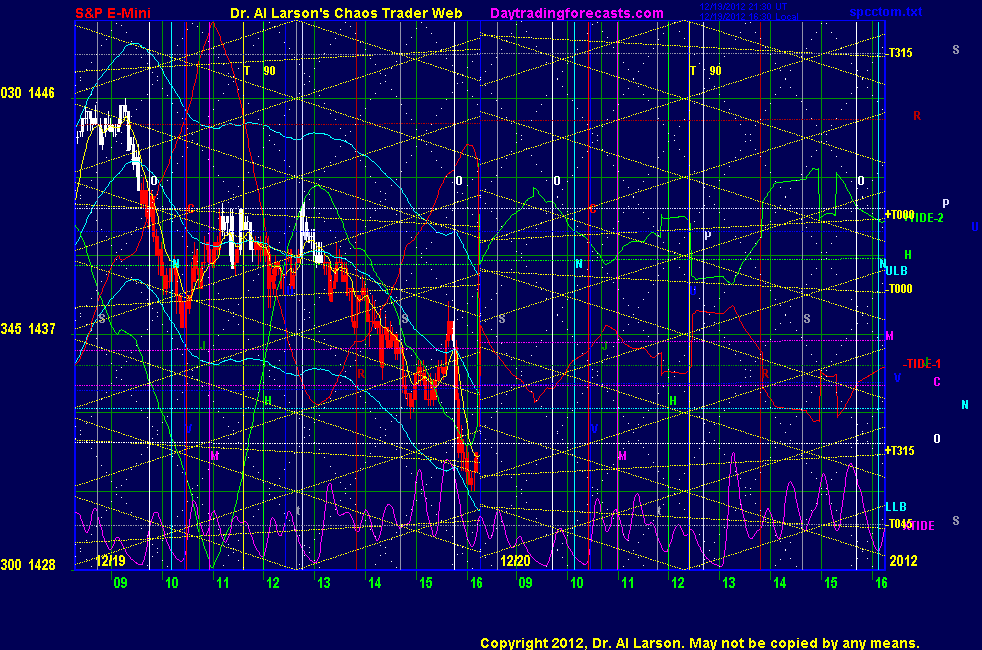
Task: Click the cyan "LLB" band label
Action: point(896,507)
